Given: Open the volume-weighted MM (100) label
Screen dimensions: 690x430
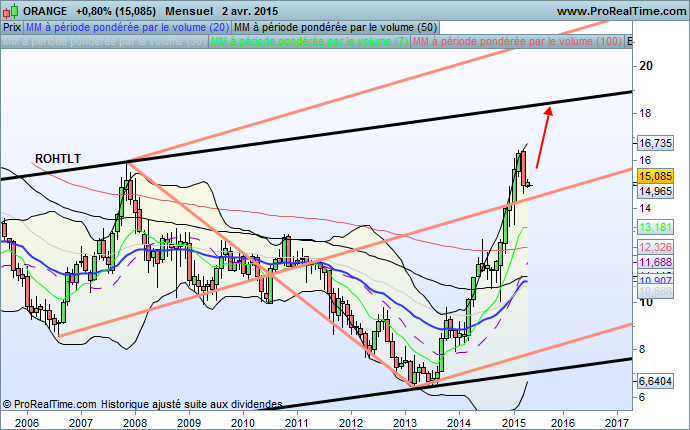Looking at the screenshot, I should pyautogui.click(x=517, y=41).
